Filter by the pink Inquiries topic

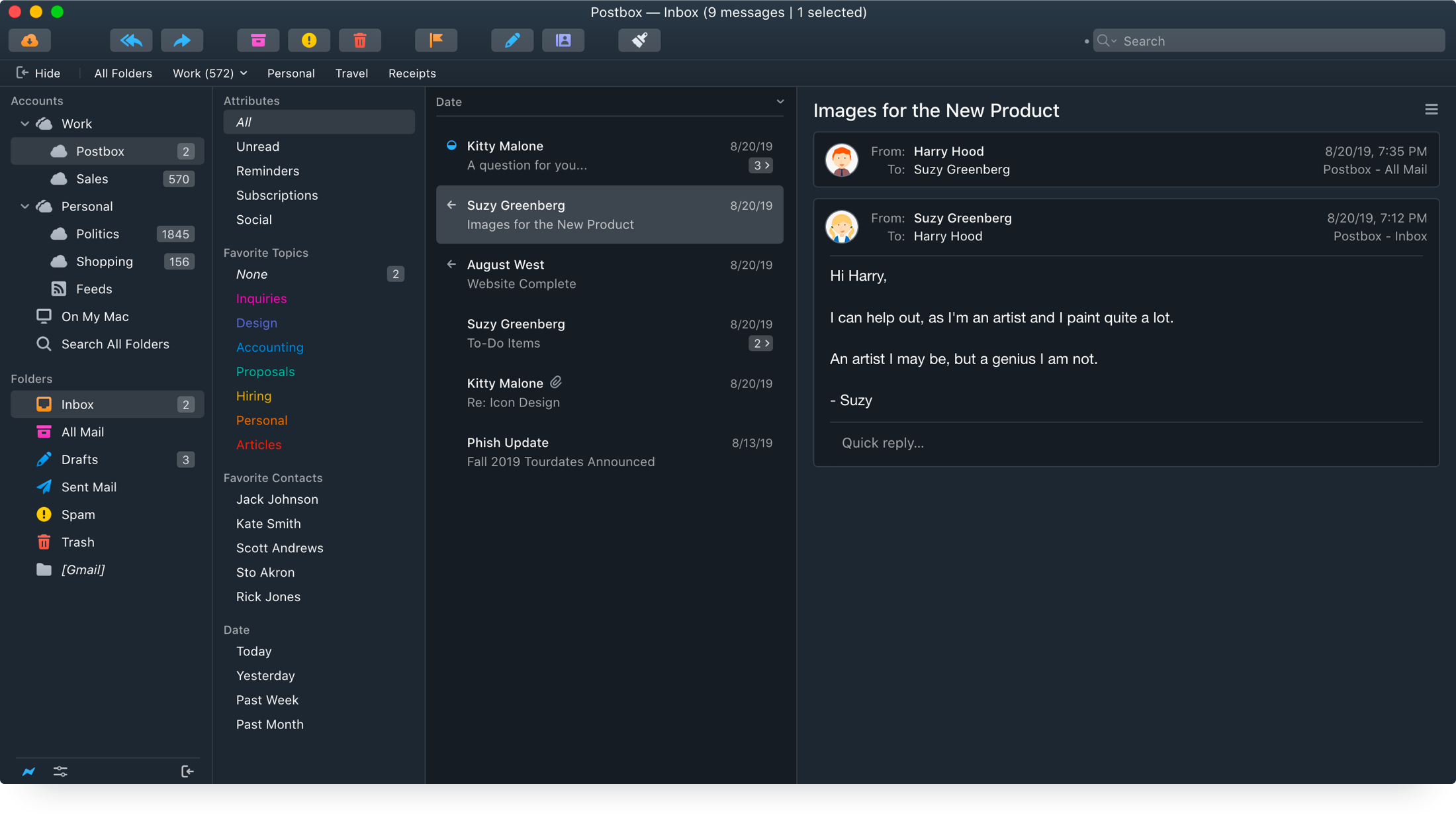(261, 299)
